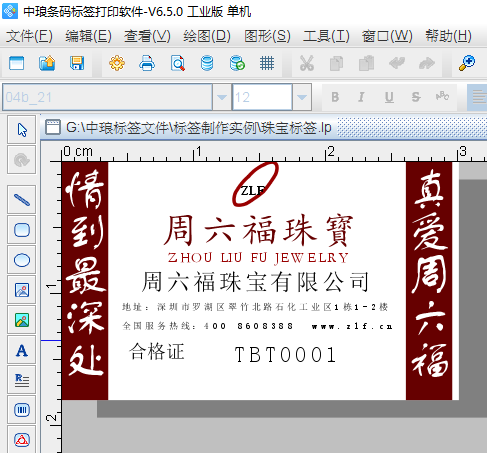Viewport: 487px width, 453px height.
Task: Select the ZHOU LIU FU JEWELRY text
Action: (258, 258)
